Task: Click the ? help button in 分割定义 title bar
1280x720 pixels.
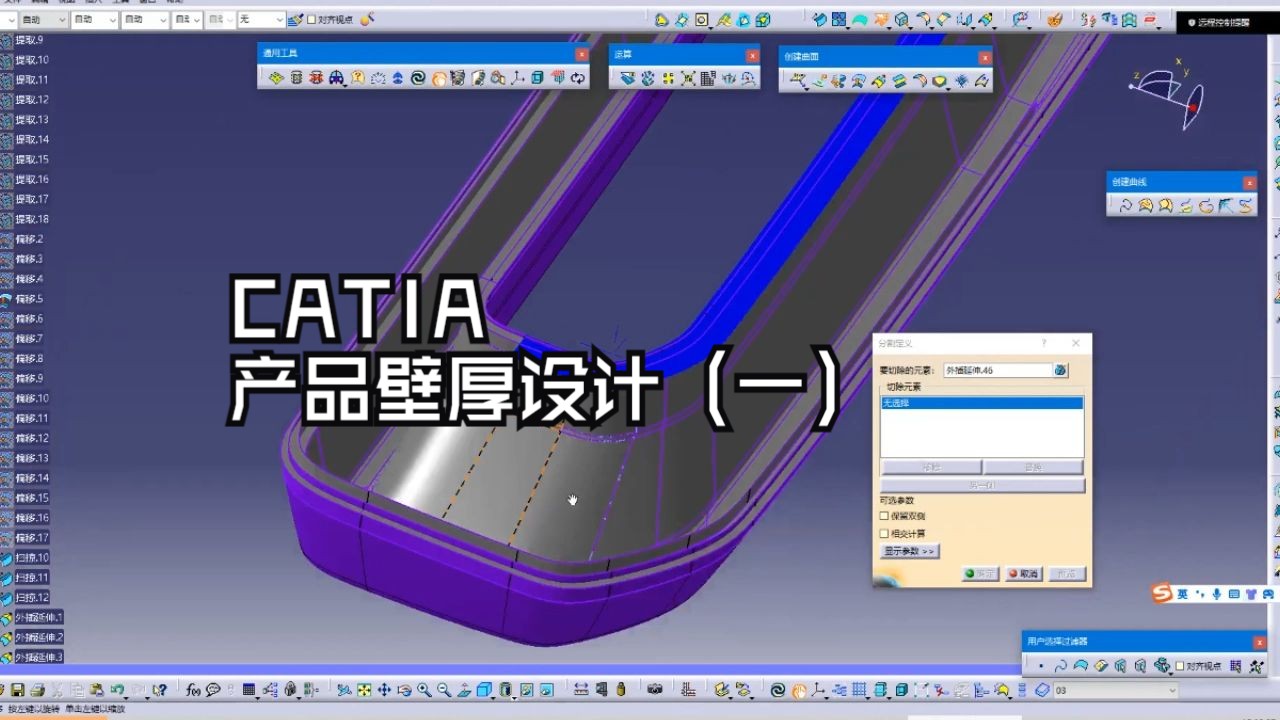Action: [1045, 343]
